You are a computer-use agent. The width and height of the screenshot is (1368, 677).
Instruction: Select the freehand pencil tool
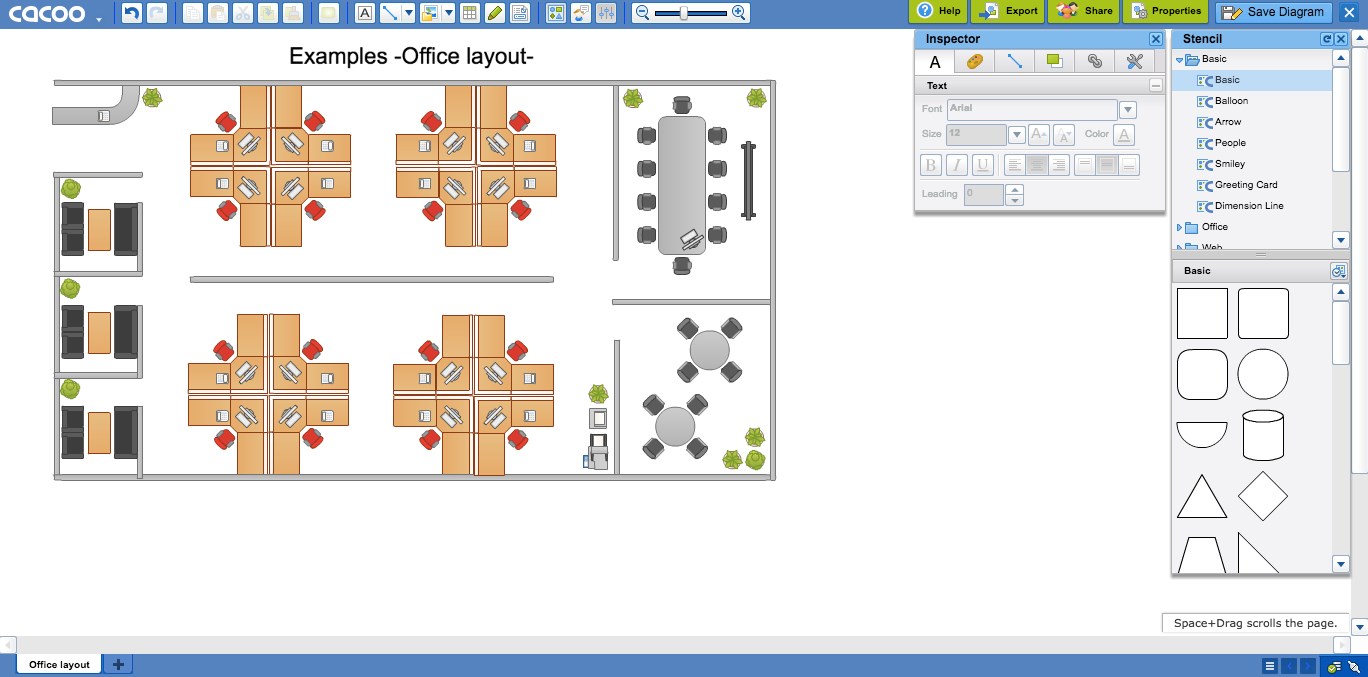pos(495,13)
